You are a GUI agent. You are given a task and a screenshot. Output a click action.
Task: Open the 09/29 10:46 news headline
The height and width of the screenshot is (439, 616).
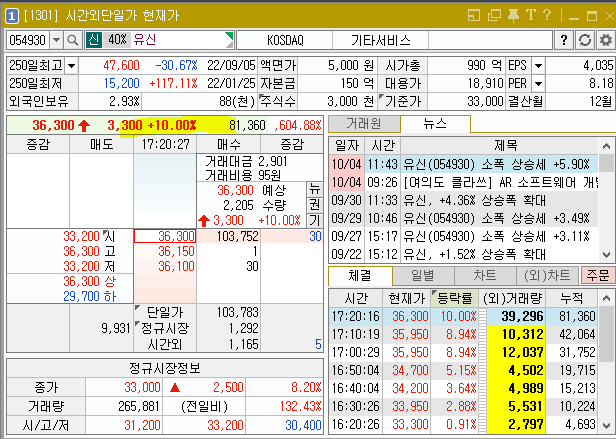point(497,218)
